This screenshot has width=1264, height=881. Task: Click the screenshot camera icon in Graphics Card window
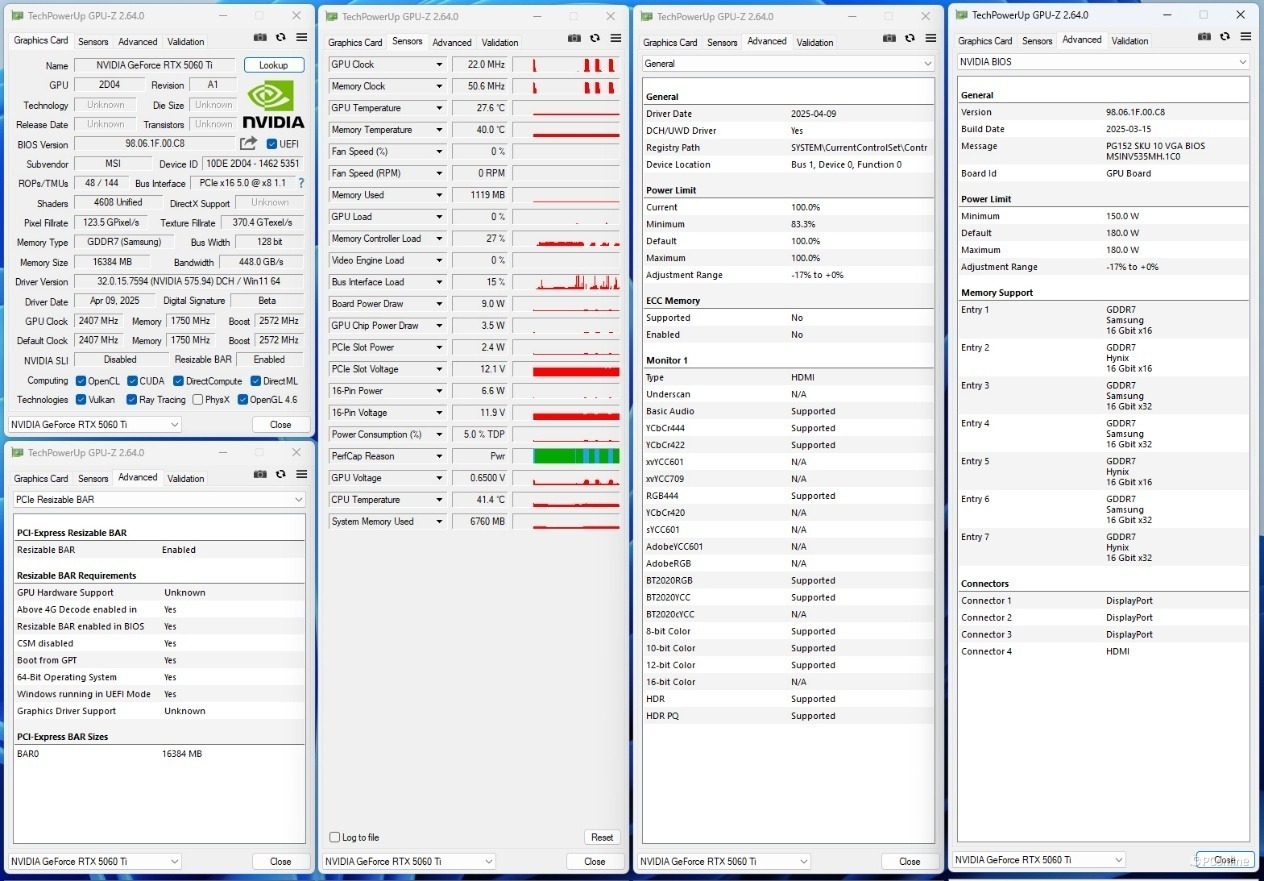click(260, 37)
